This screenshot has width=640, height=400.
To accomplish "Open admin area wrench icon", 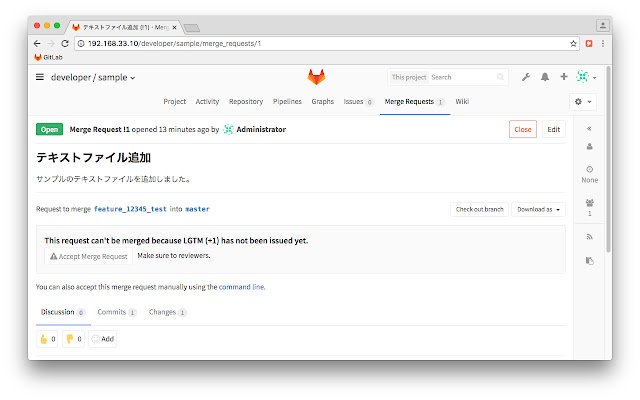I will (x=526, y=77).
